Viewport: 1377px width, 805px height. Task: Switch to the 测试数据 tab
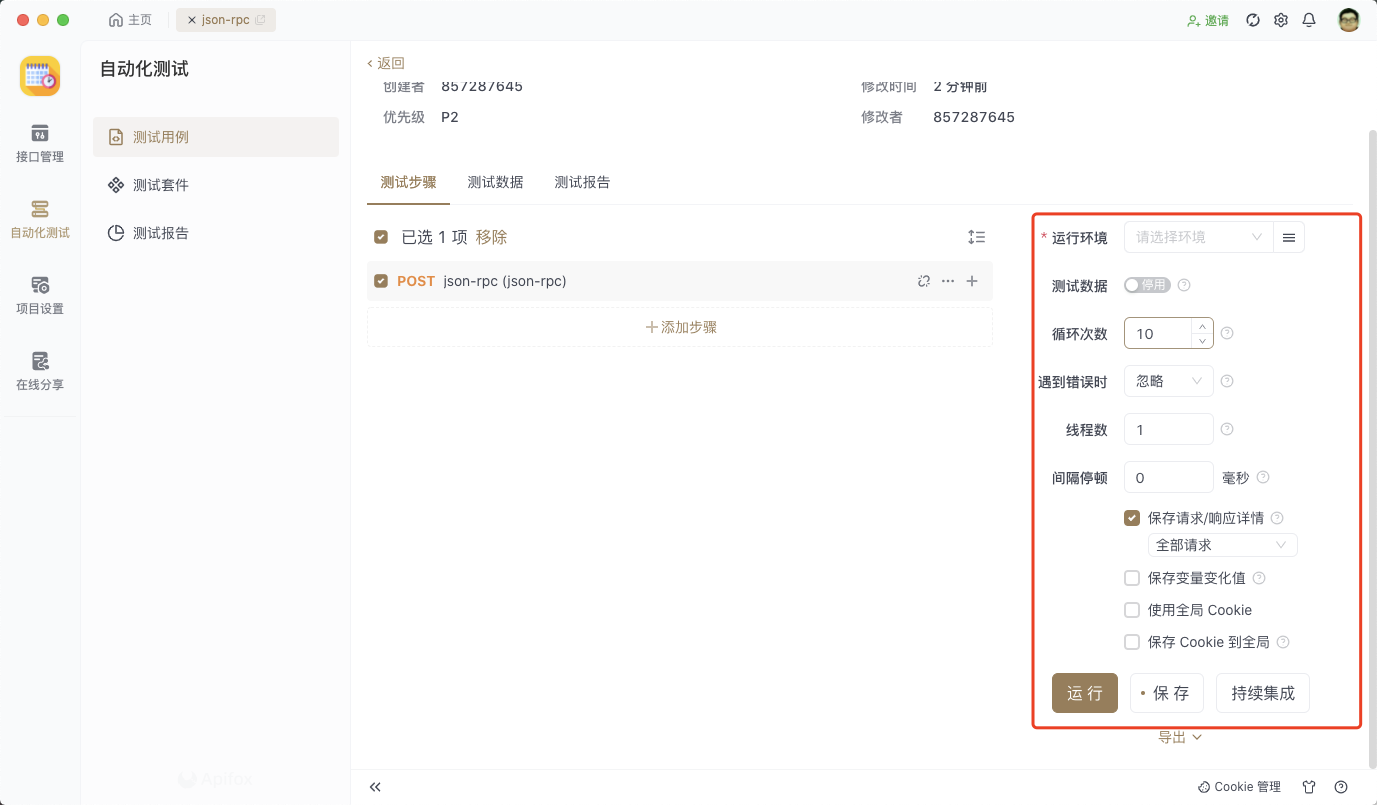(x=495, y=182)
